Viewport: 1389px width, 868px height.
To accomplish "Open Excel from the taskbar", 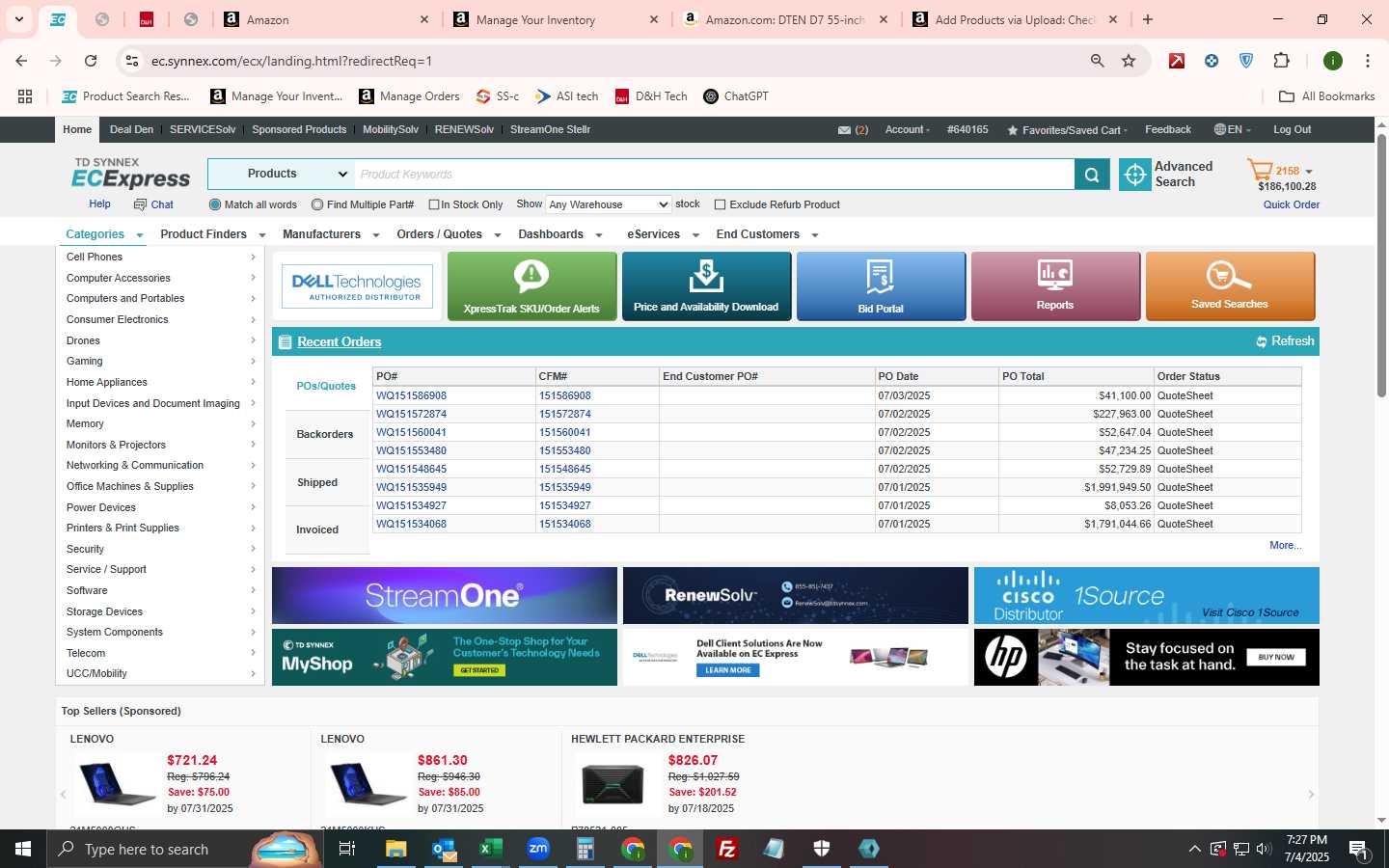I will pos(491,849).
